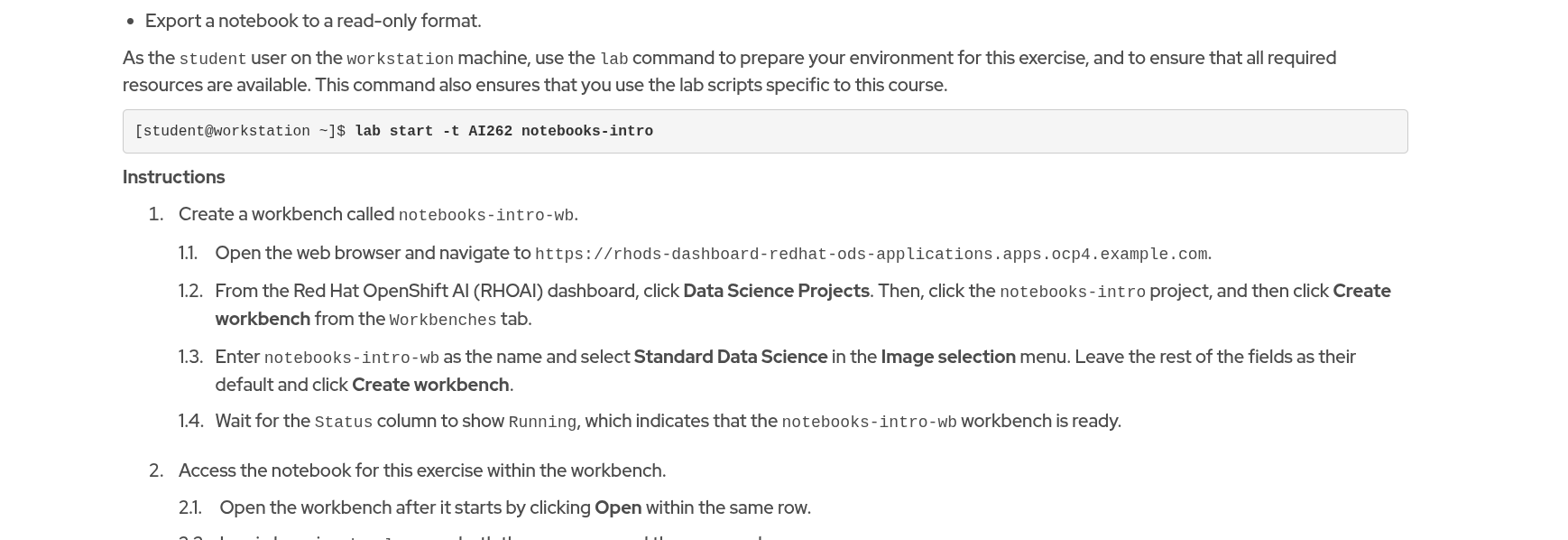This screenshot has width=1568, height=540.
Task: Click 'Export a notebook to a read-only format' bullet
Action: coord(313,21)
